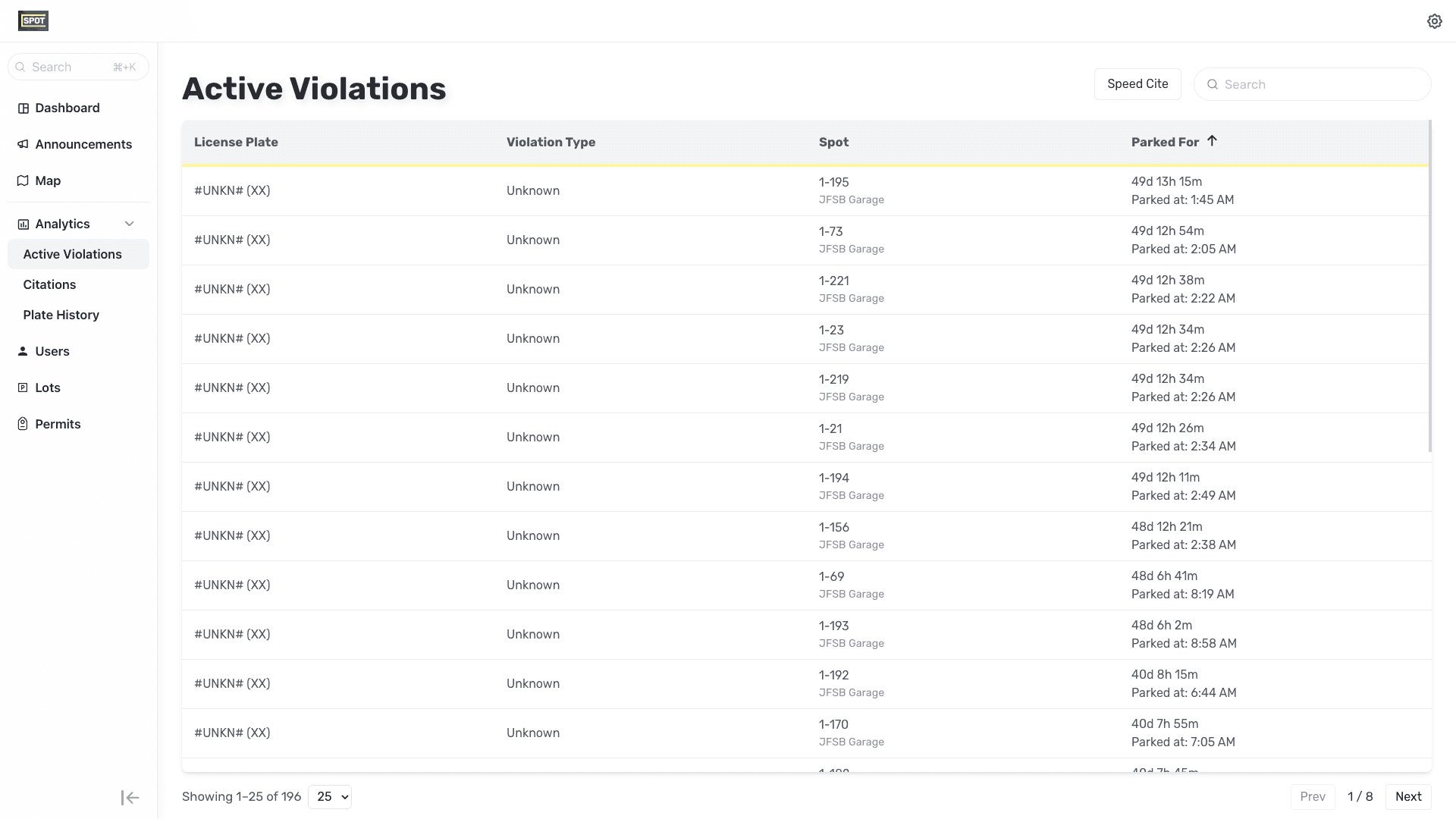1456x819 pixels.
Task: Click the Lots parking icon
Action: [24, 388]
